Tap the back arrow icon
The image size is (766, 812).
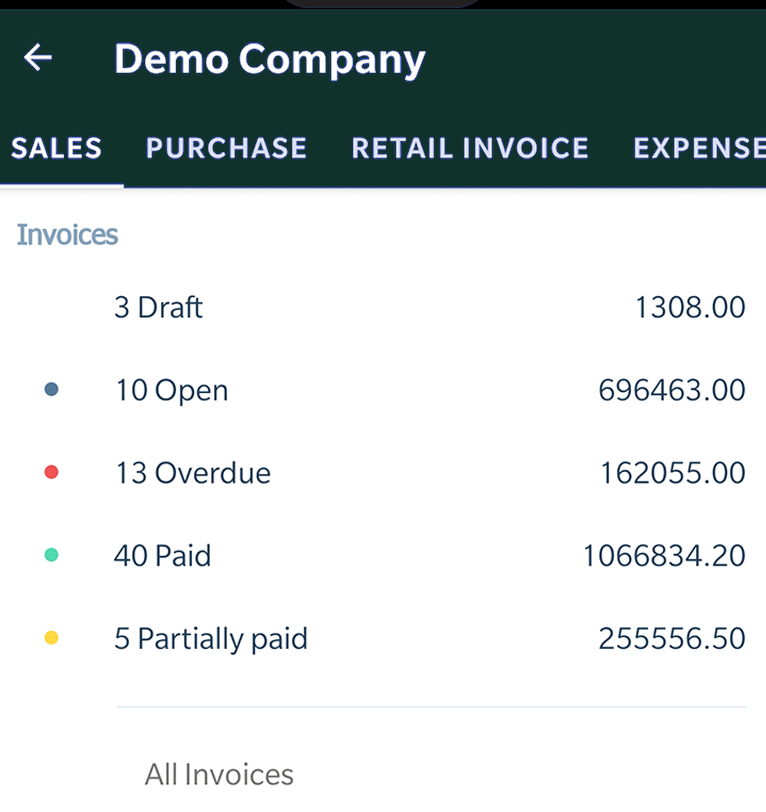coord(38,58)
